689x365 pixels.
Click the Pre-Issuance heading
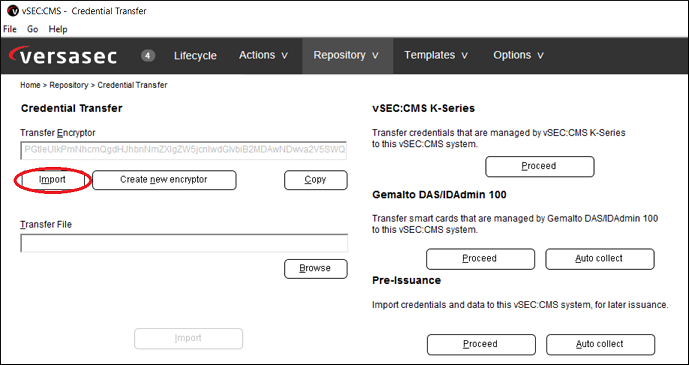(406, 280)
